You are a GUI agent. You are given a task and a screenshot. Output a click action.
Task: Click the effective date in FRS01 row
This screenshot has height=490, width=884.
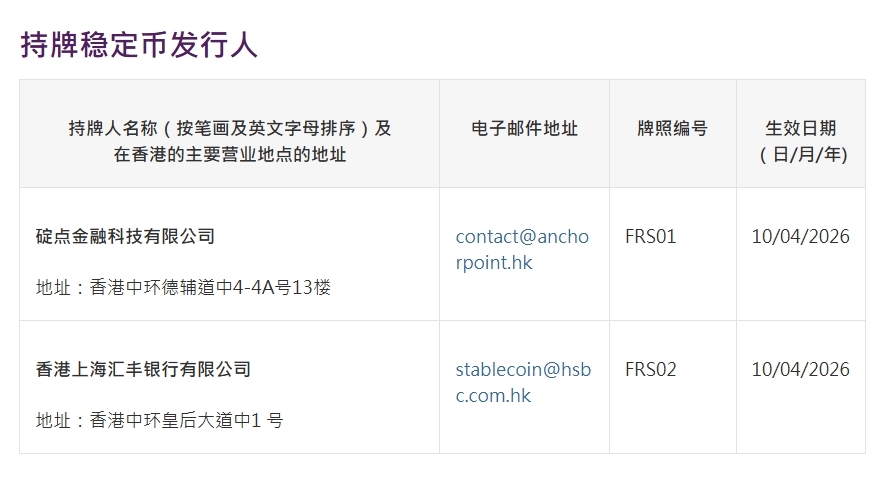(x=800, y=237)
